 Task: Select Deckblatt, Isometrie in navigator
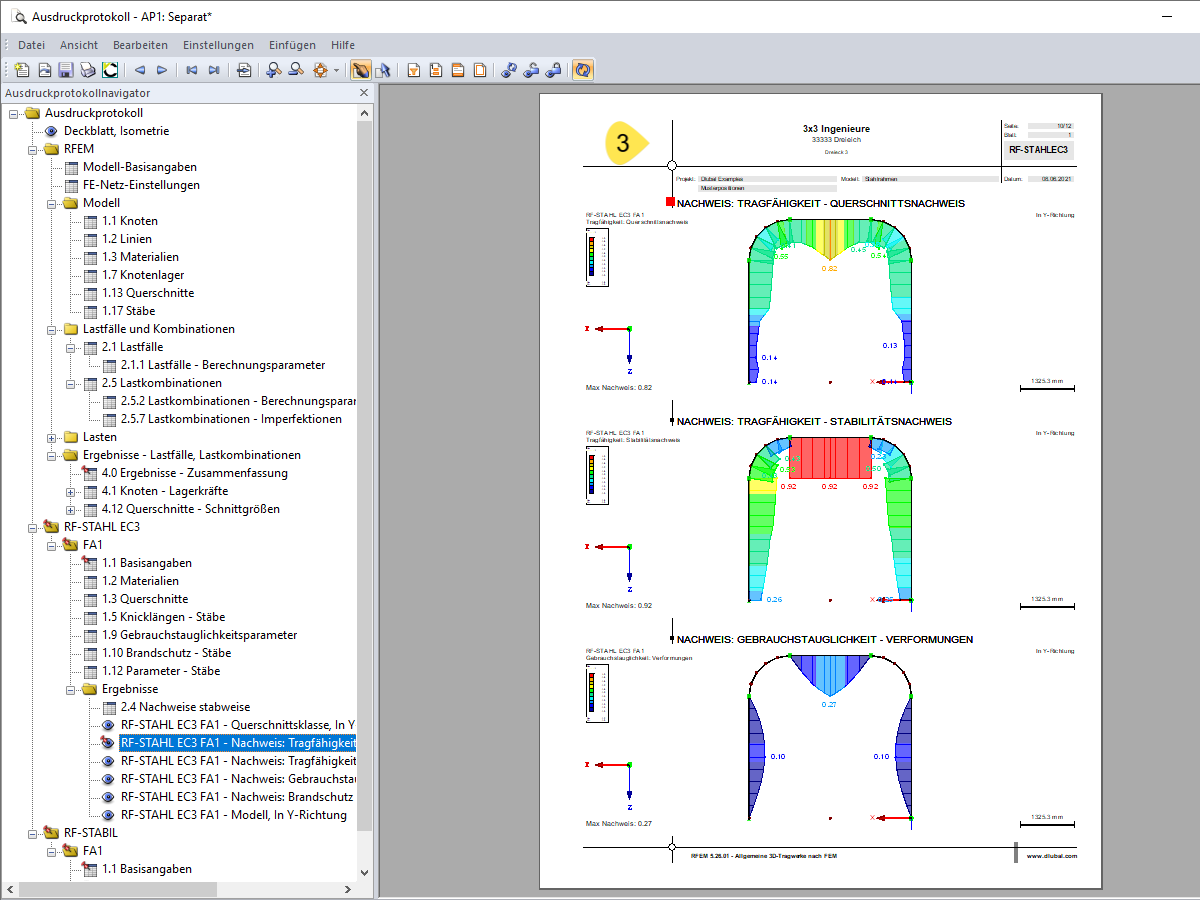(116, 131)
